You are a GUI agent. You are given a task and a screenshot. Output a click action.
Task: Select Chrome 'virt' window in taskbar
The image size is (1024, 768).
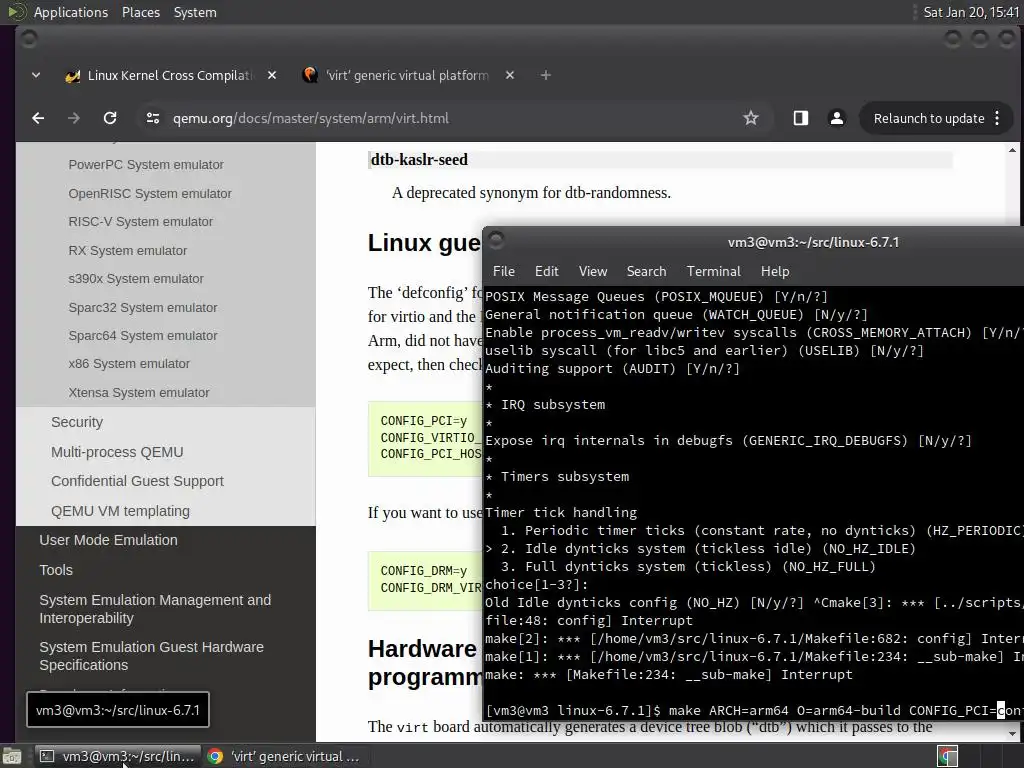(283, 756)
